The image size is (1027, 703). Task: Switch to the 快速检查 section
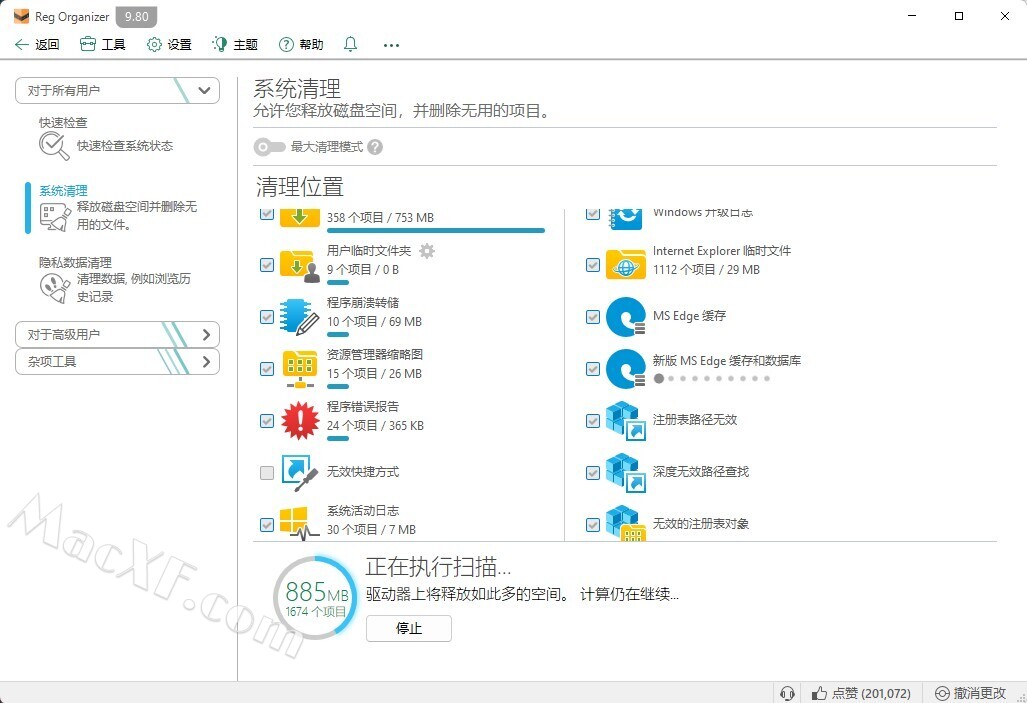click(x=106, y=140)
